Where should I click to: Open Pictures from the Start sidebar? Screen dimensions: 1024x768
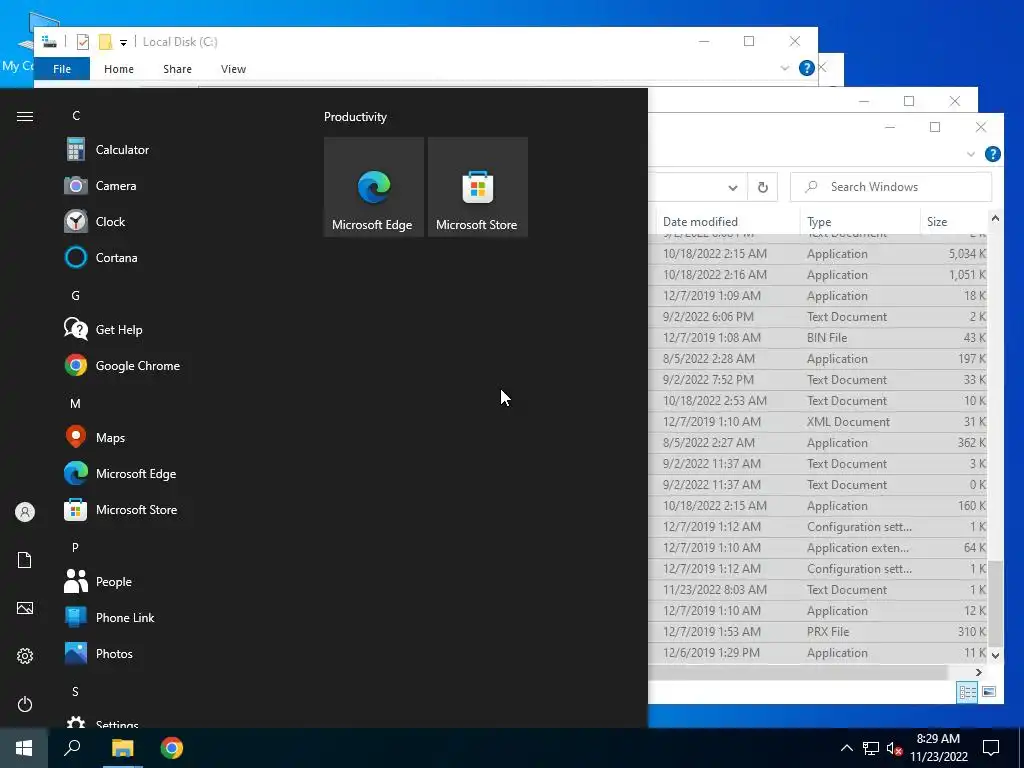25,608
